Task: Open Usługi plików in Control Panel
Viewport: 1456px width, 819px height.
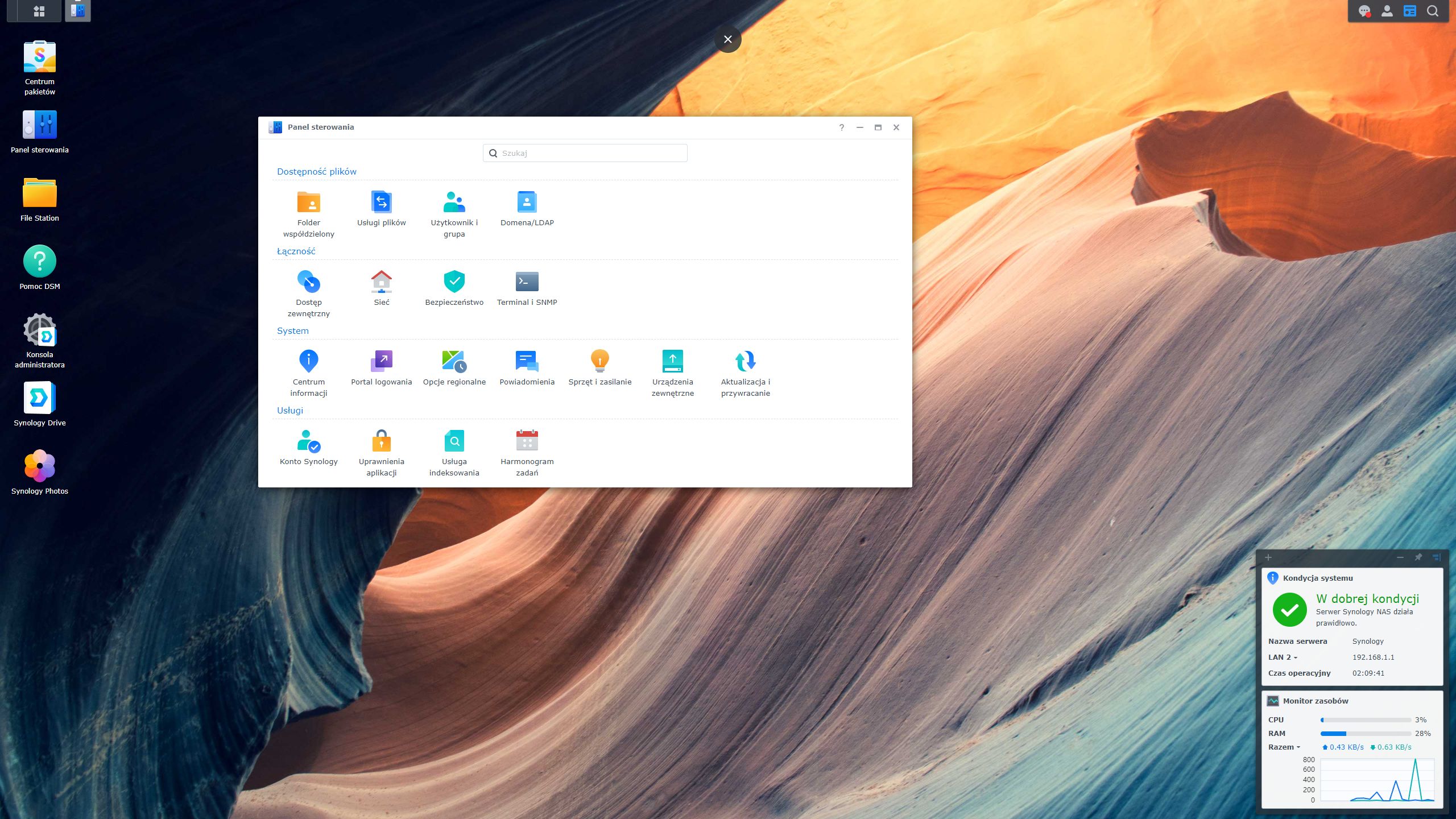Action: pos(382,209)
